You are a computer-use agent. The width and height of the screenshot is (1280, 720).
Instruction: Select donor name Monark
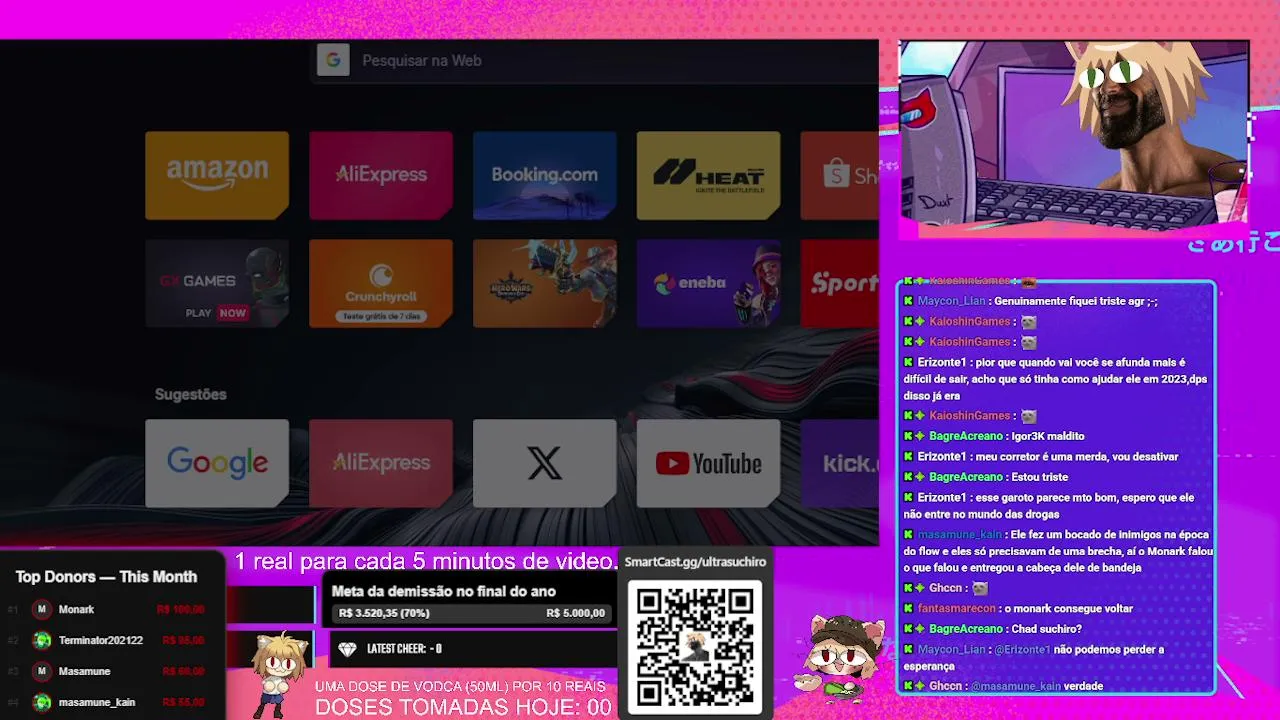tap(76, 609)
